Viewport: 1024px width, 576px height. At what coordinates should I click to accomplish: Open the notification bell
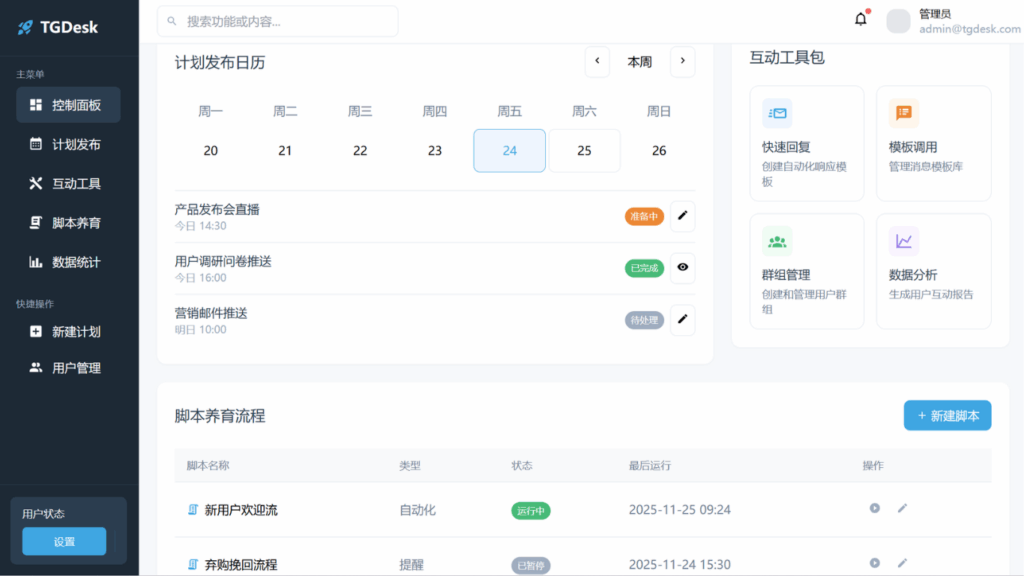pos(860,17)
